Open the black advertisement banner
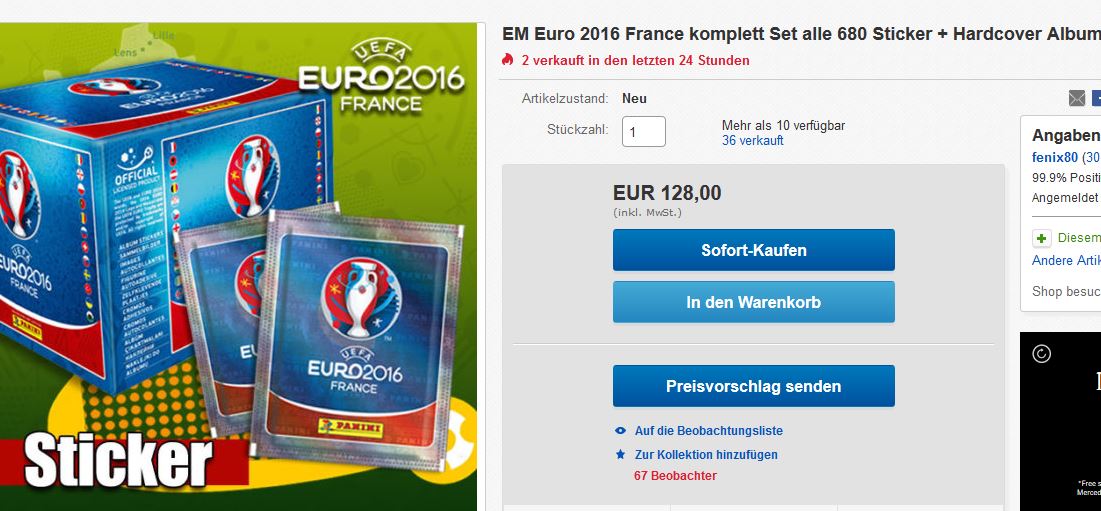 click(x=1060, y=421)
